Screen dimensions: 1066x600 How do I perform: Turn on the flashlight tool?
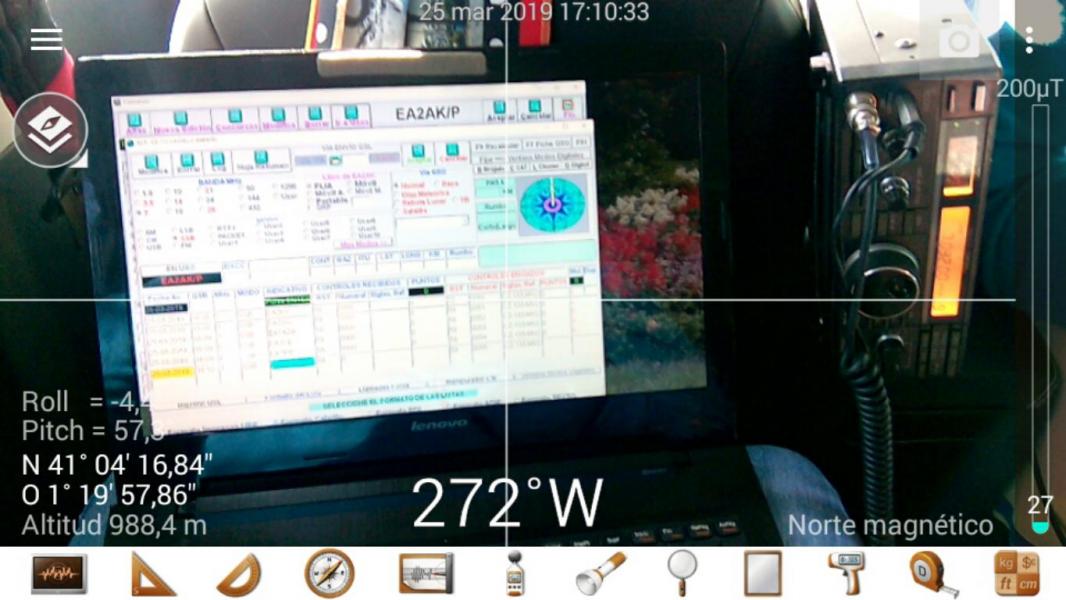coord(600,574)
